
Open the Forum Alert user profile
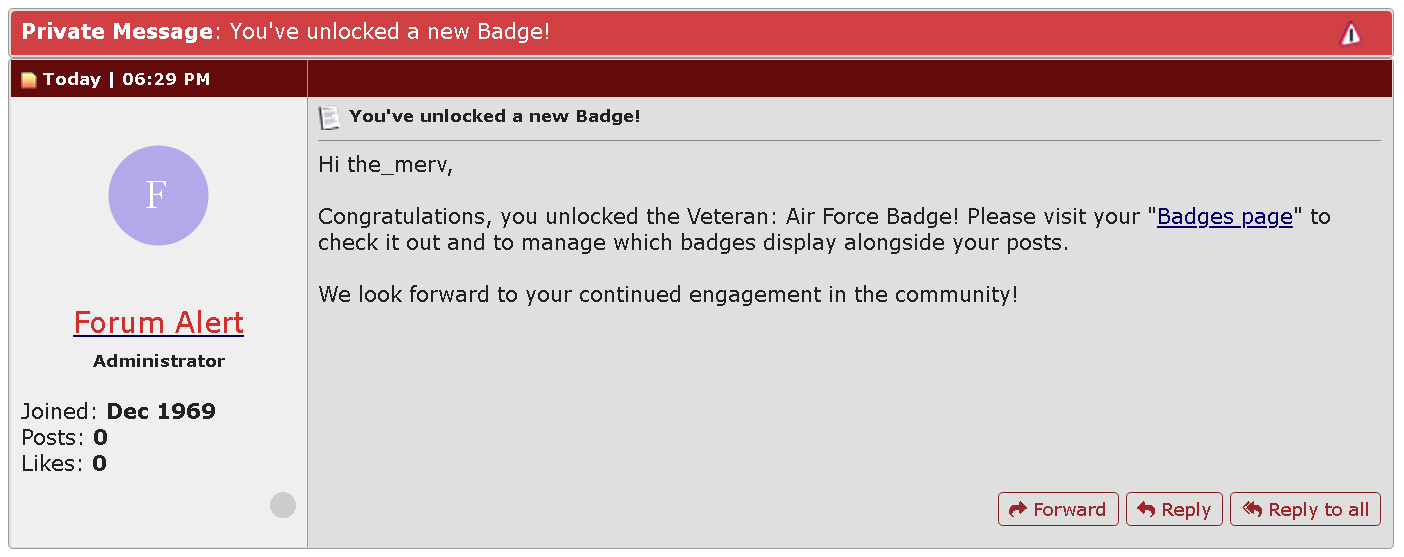[x=158, y=323]
